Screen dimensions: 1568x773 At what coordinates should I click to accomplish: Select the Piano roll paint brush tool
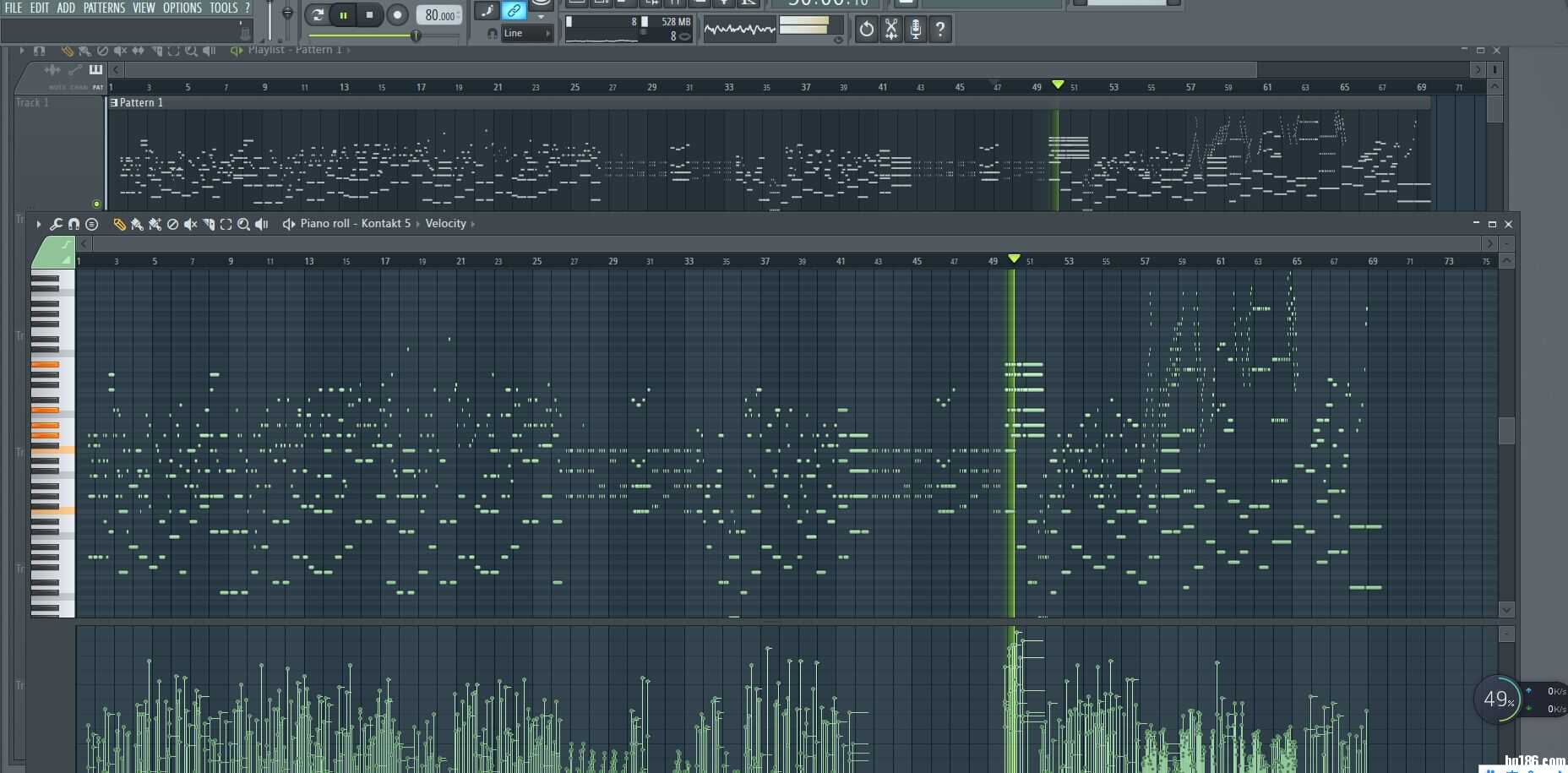(137, 224)
